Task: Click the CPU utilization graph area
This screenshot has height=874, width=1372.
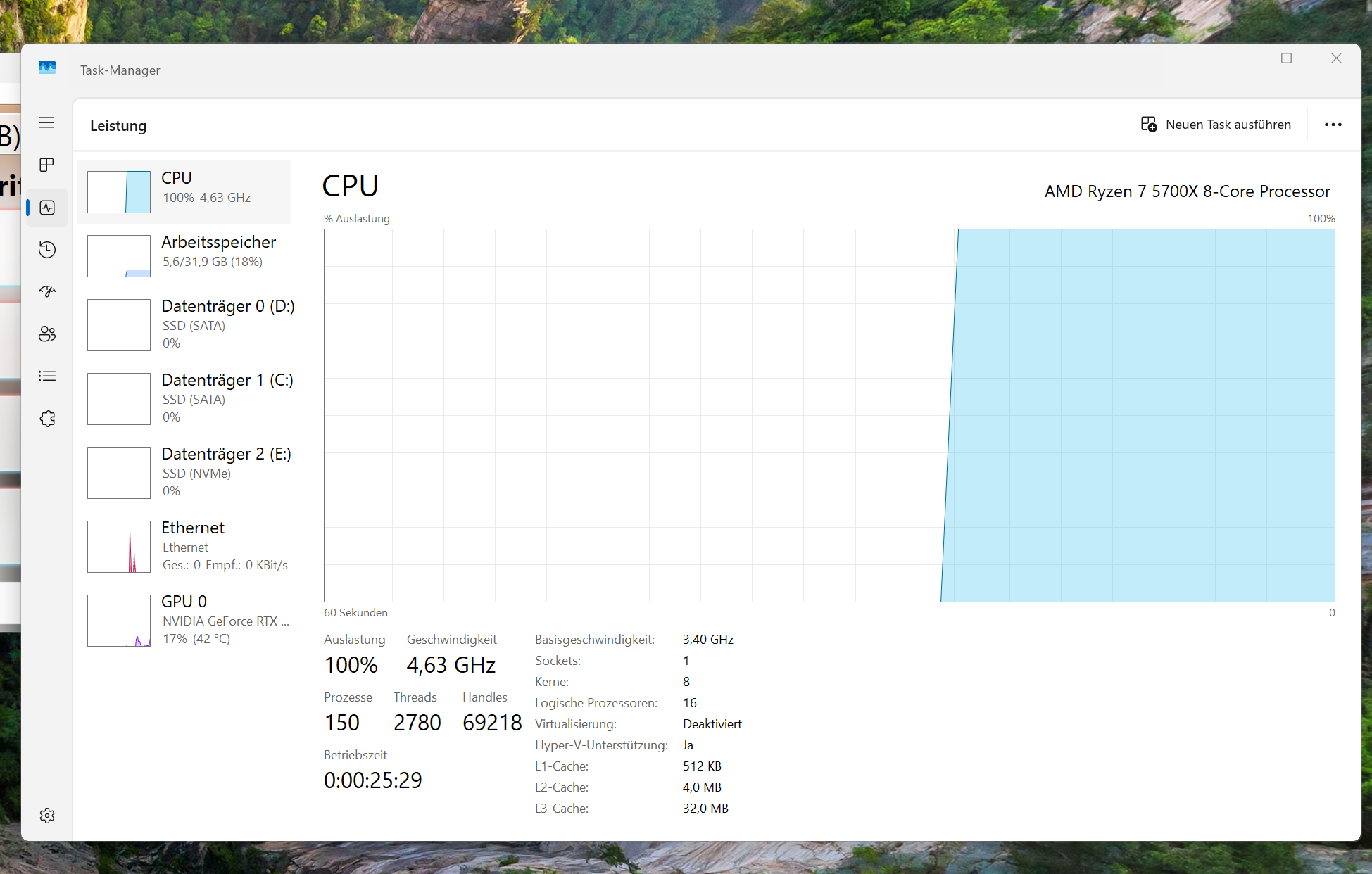Action: [x=829, y=415]
